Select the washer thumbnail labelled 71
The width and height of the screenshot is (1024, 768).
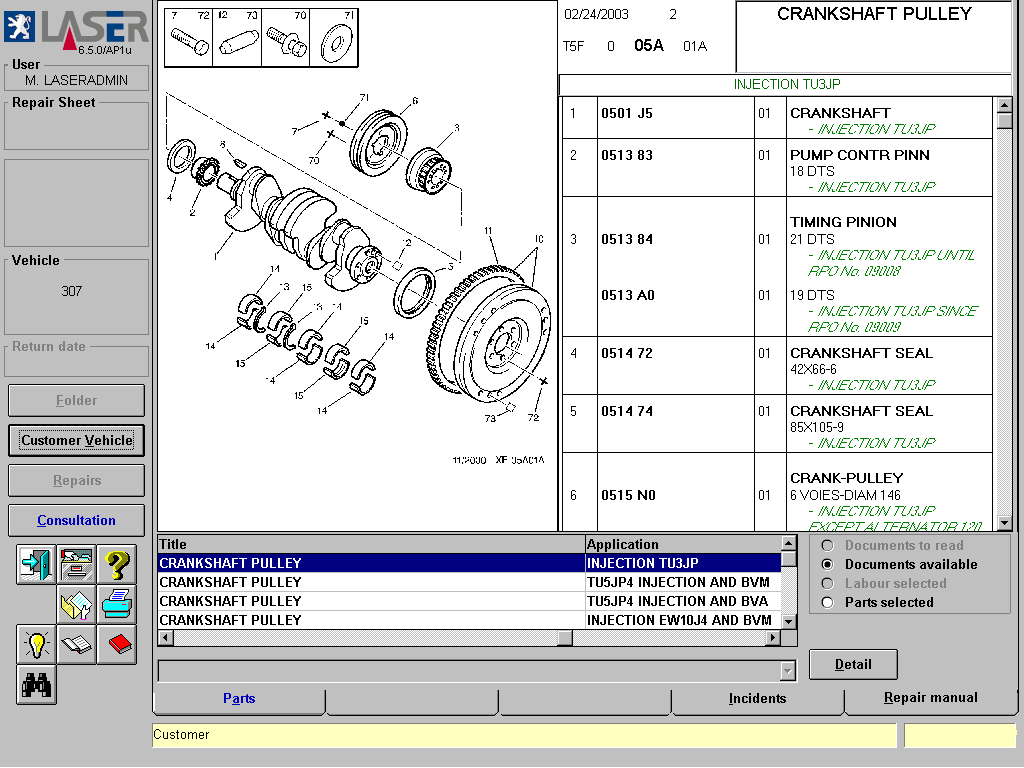(x=334, y=38)
